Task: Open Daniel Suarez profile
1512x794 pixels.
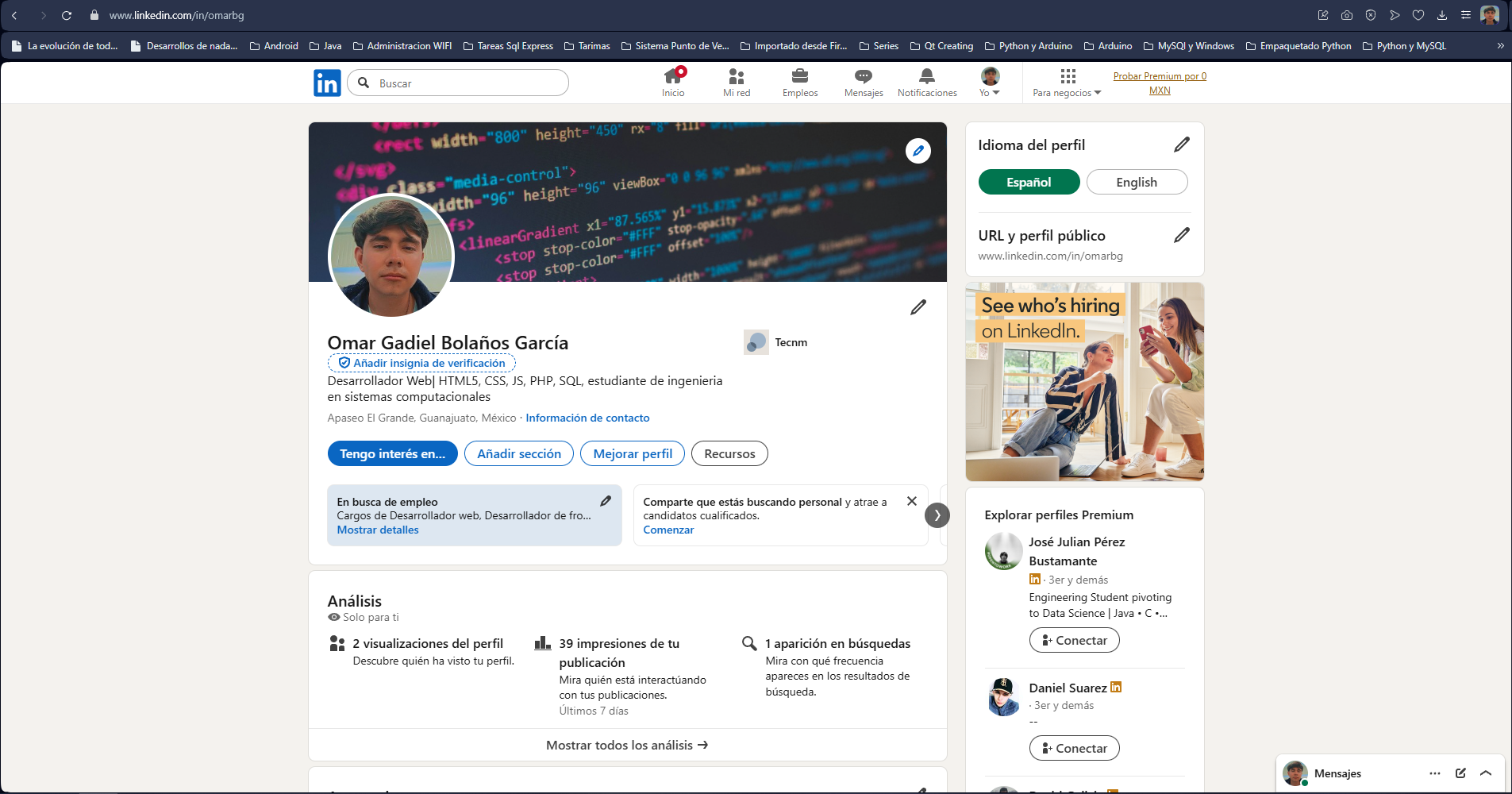Action: point(1068,688)
